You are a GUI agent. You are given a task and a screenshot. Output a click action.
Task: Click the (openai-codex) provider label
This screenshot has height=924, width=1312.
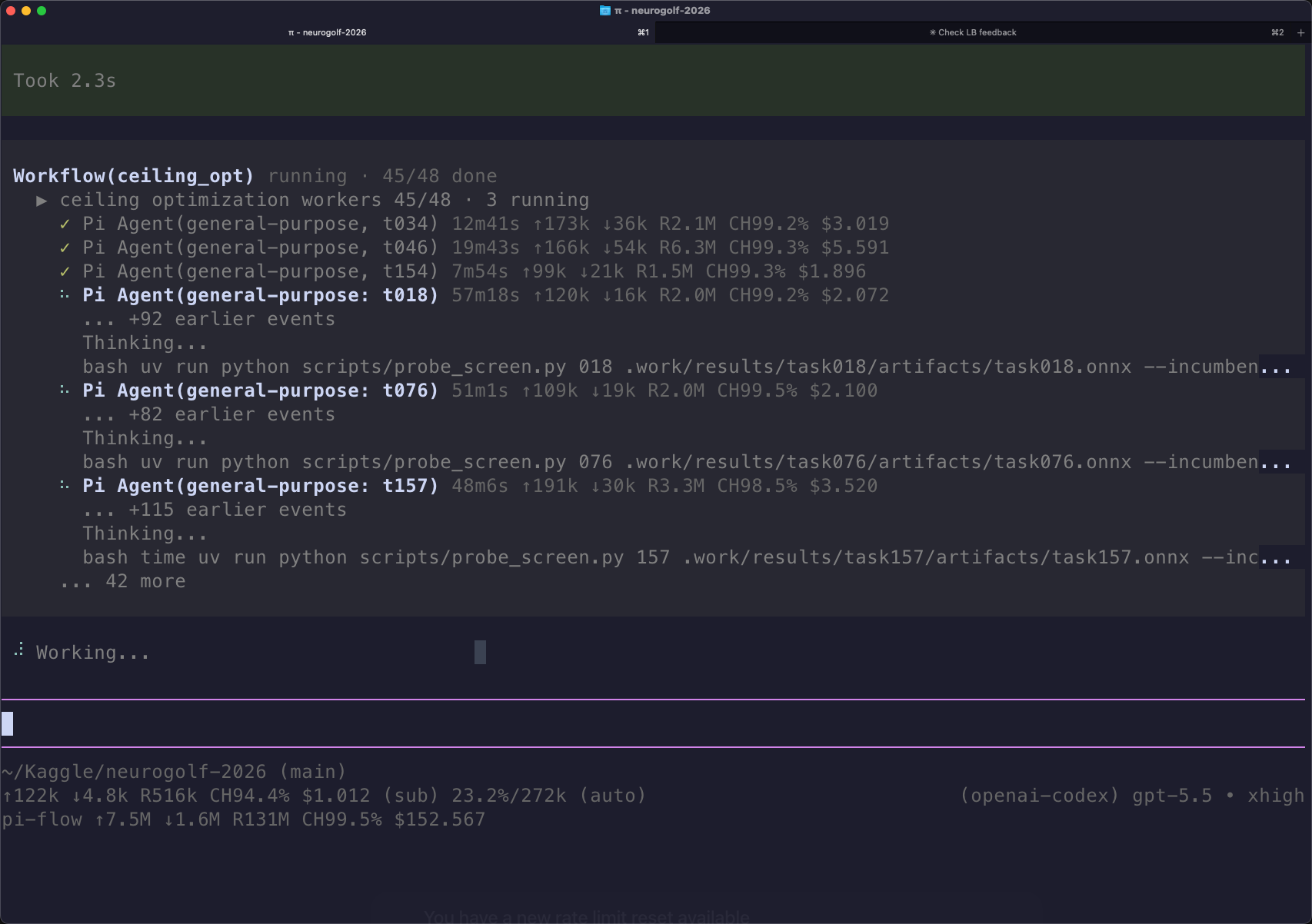pyautogui.click(x=1039, y=796)
